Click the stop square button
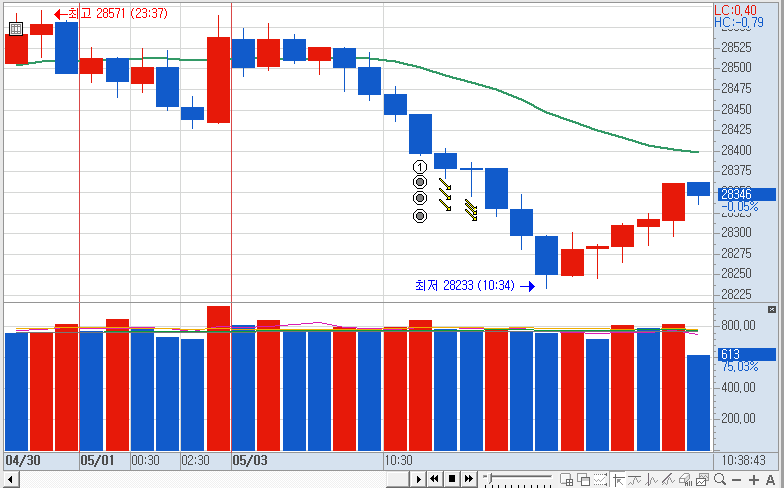The image size is (784, 488). point(452,479)
